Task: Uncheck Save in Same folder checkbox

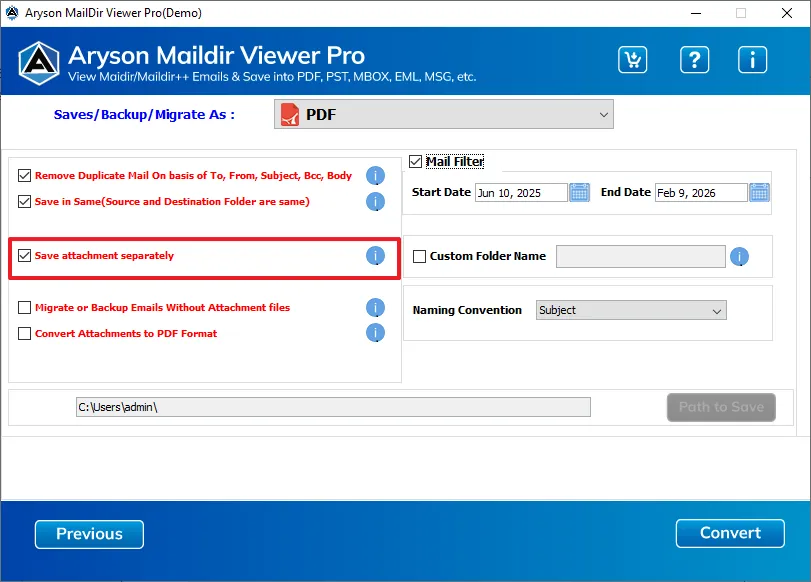Action: point(24,201)
